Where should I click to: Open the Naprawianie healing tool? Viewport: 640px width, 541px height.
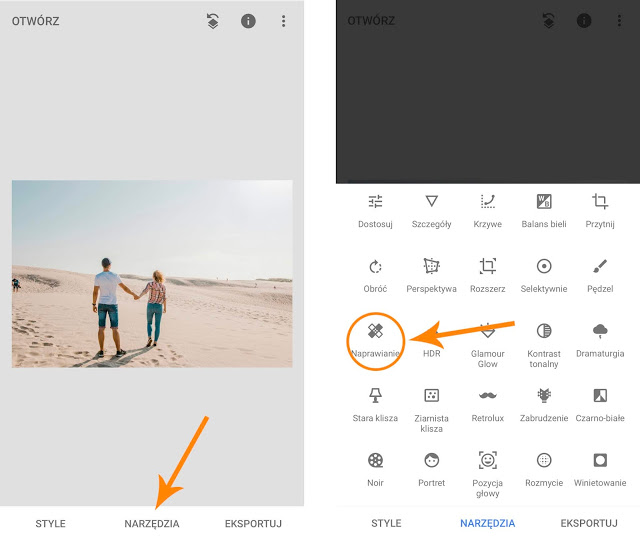375,341
